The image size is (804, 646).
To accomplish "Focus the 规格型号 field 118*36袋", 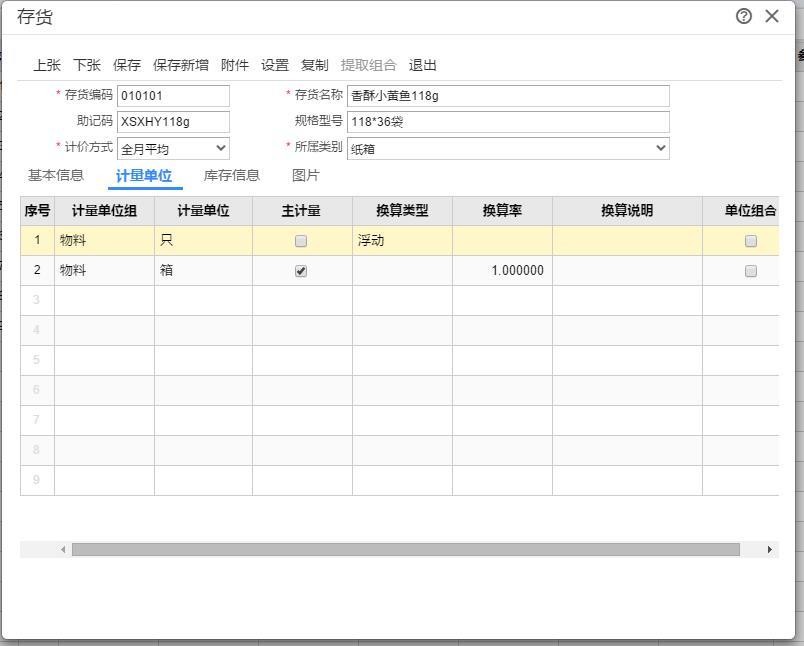I will point(508,122).
